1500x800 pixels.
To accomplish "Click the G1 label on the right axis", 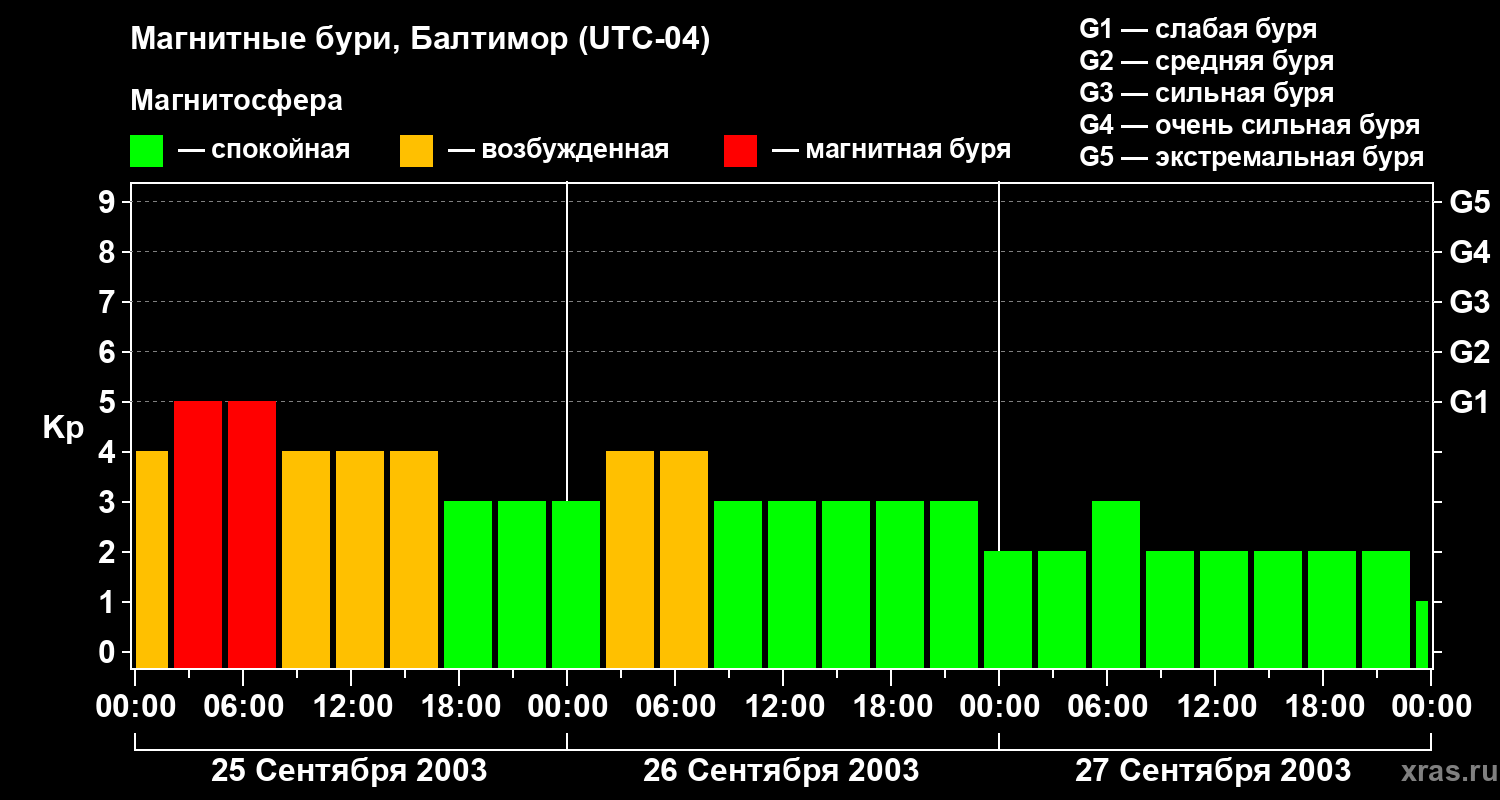I will [x=1469, y=402].
